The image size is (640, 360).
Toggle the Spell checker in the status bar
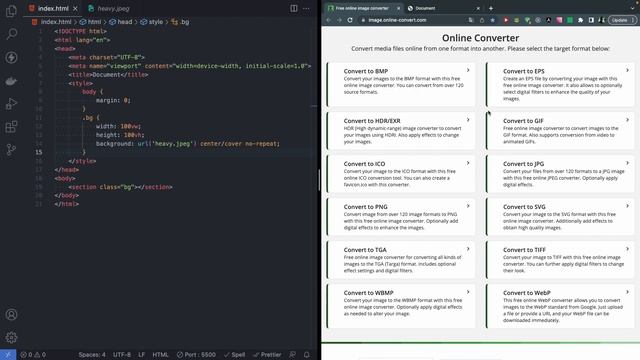pyautogui.click(x=235, y=355)
